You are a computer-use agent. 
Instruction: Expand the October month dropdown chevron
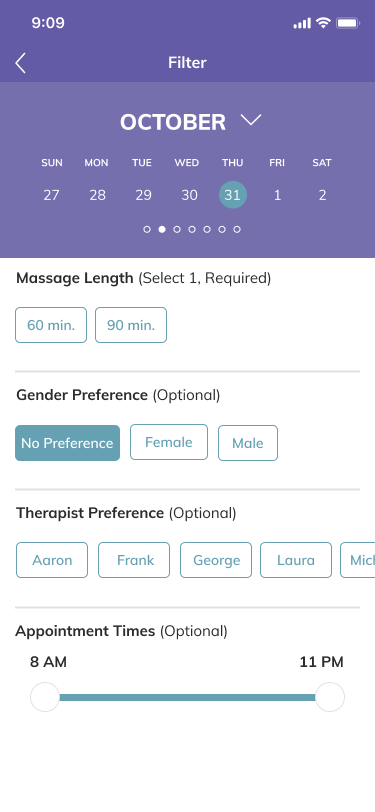pyautogui.click(x=251, y=120)
